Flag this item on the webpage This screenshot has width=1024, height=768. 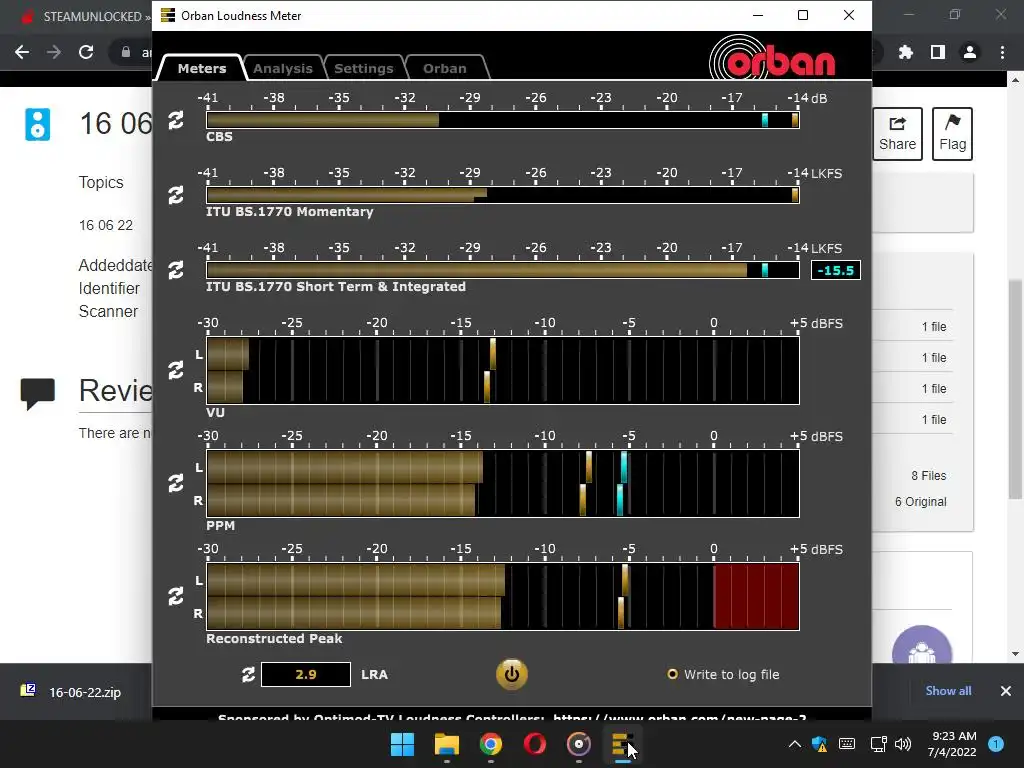pyautogui.click(x=952, y=134)
